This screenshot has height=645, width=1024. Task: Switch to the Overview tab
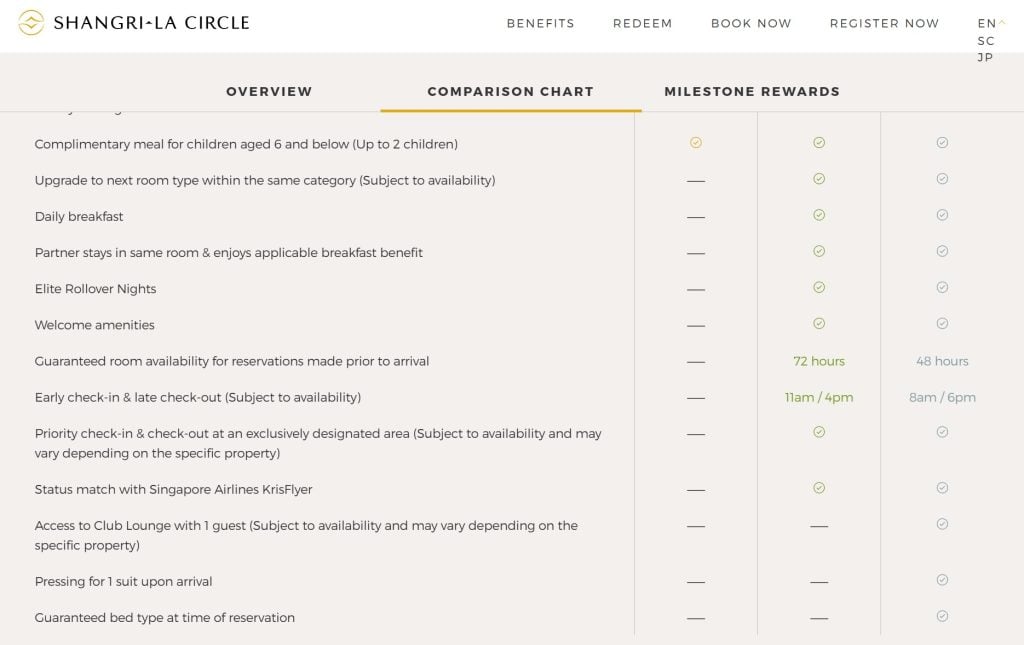(269, 91)
